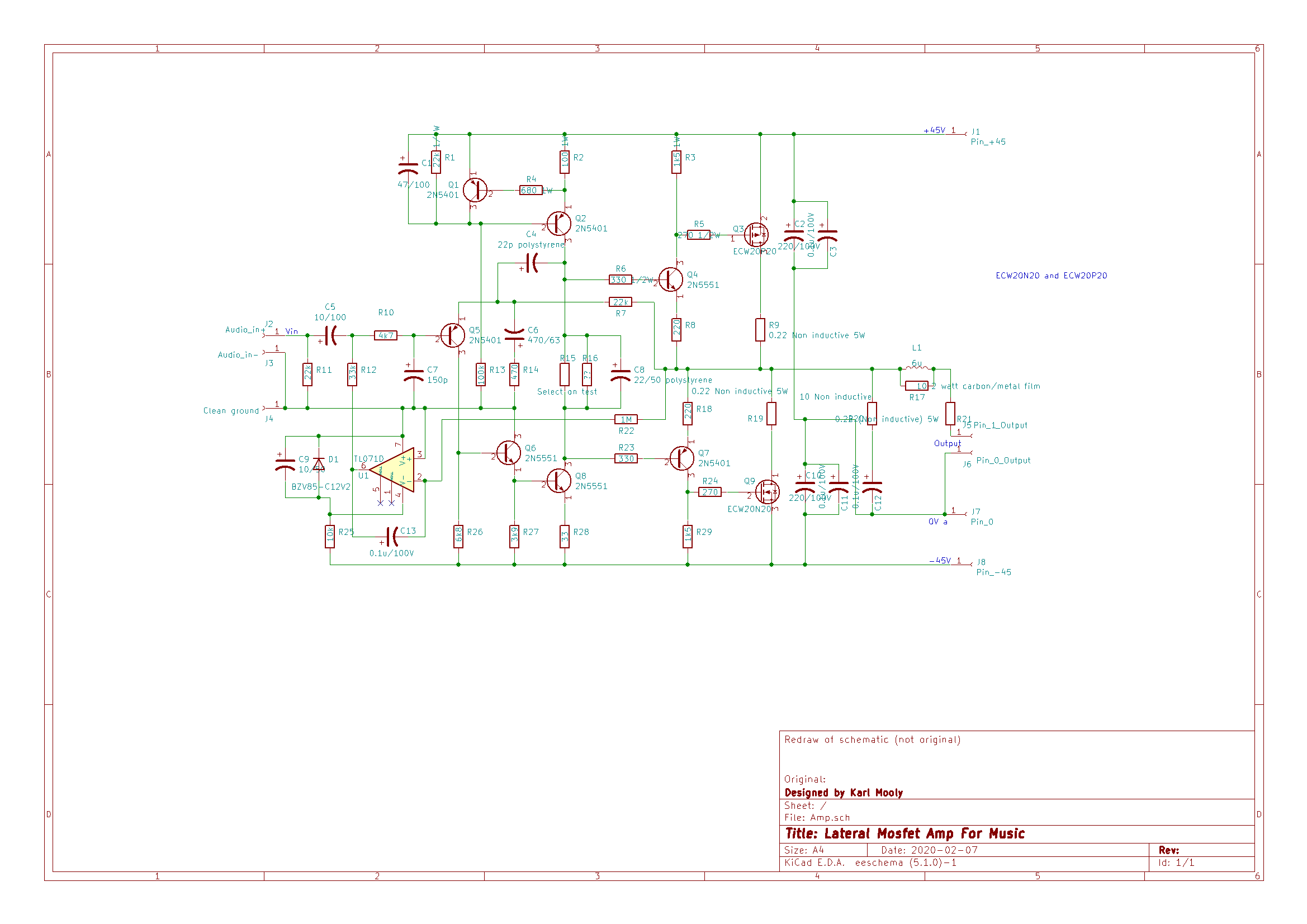Screen dimensions: 1307x924
Task: Select the L1 inductor coil symbol
Action: [917, 368]
